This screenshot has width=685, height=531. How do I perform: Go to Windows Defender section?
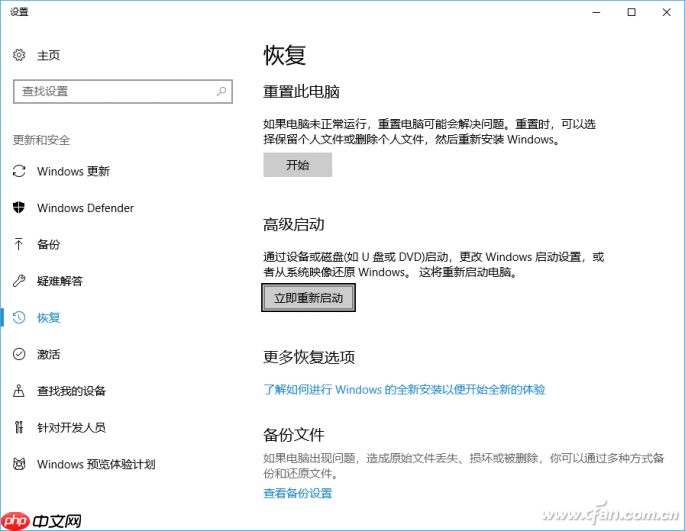[x=85, y=208]
